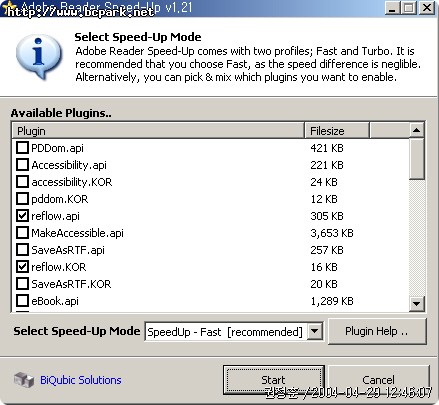Click the 20 KB filesize value
The width and height of the screenshot is (439, 405).
[x=324, y=284]
